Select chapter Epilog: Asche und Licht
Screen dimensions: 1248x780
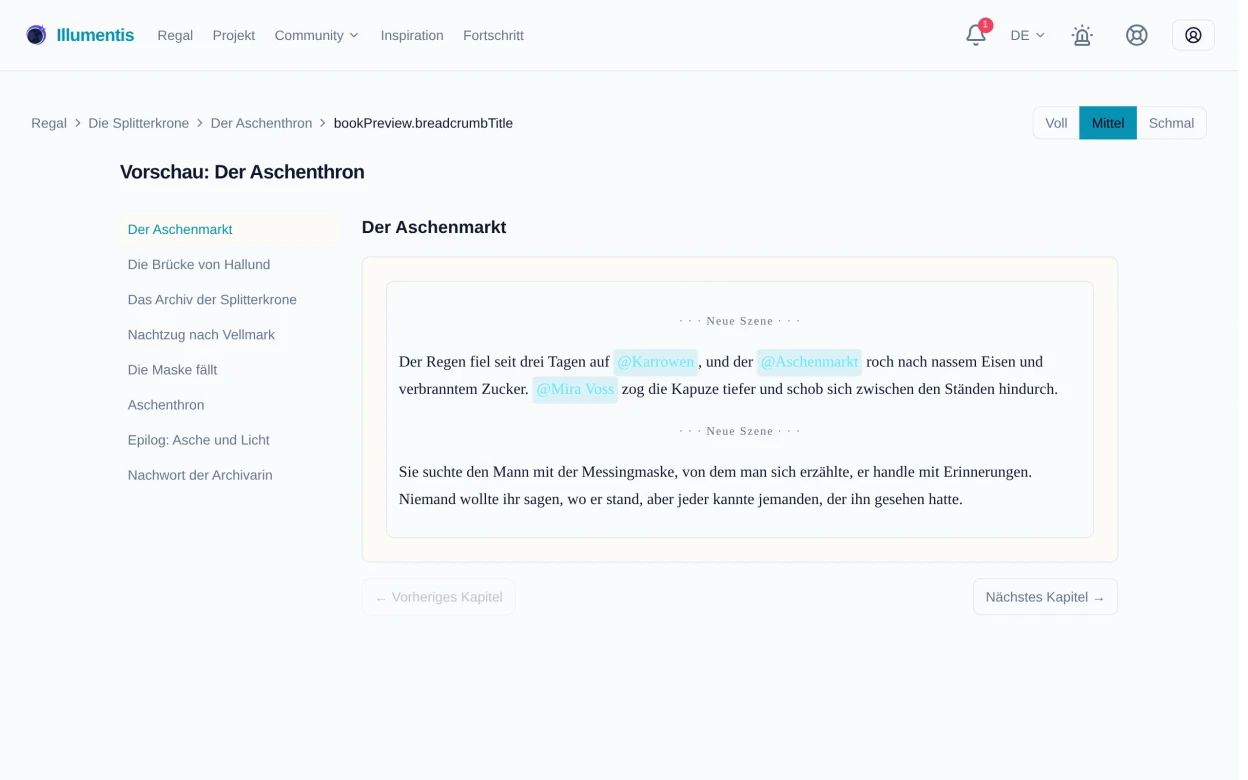[x=229, y=439]
